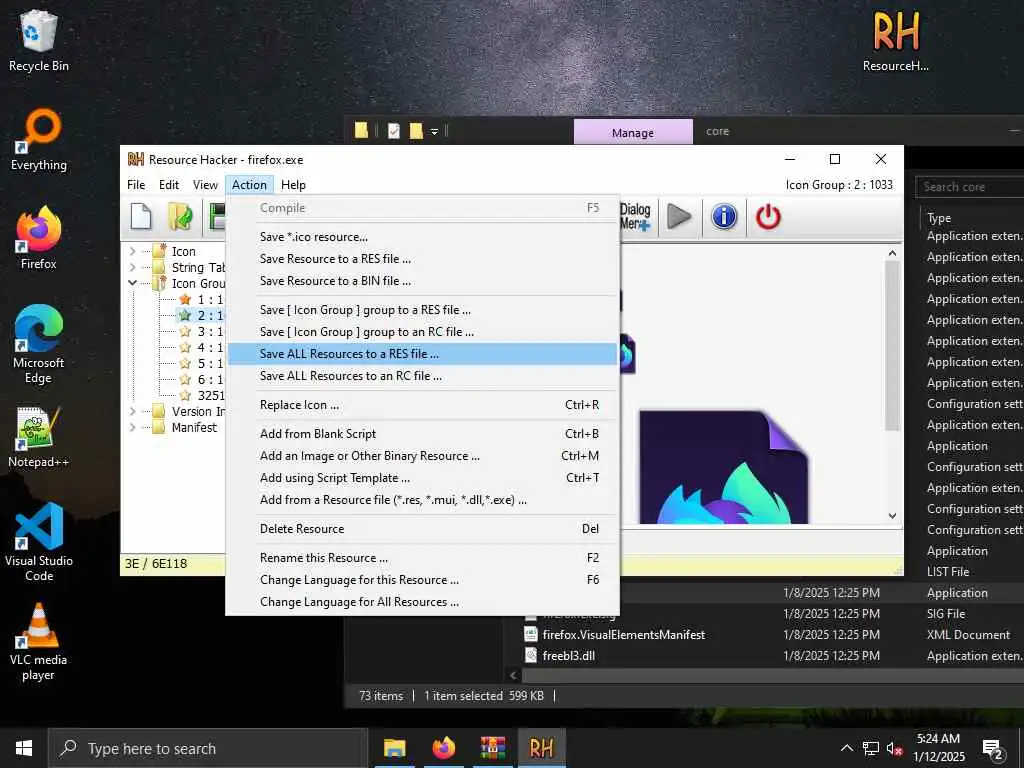Click the Search core field in Explorer
This screenshot has height=768, width=1024.
click(970, 187)
